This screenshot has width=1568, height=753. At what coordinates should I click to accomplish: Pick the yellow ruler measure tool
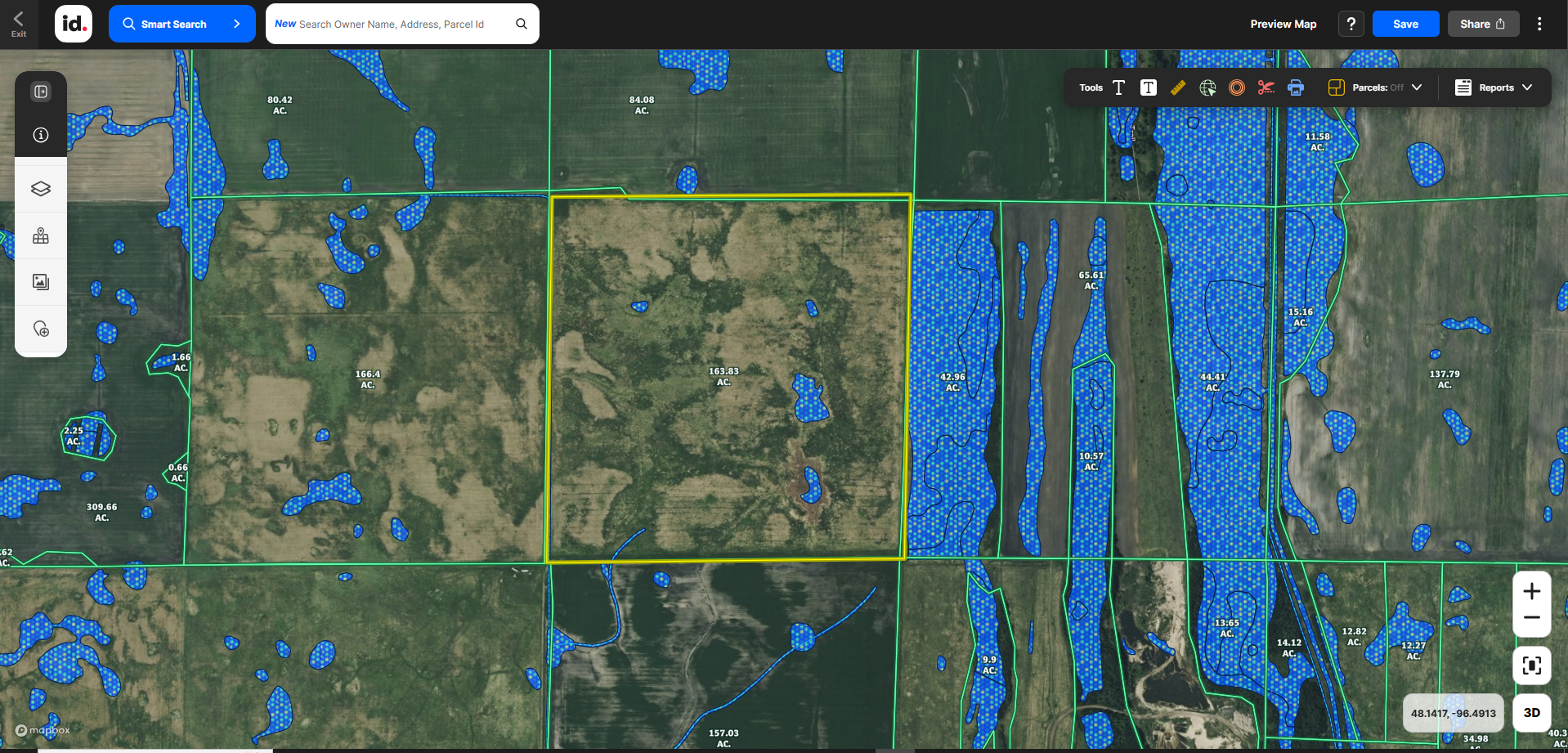[1177, 87]
